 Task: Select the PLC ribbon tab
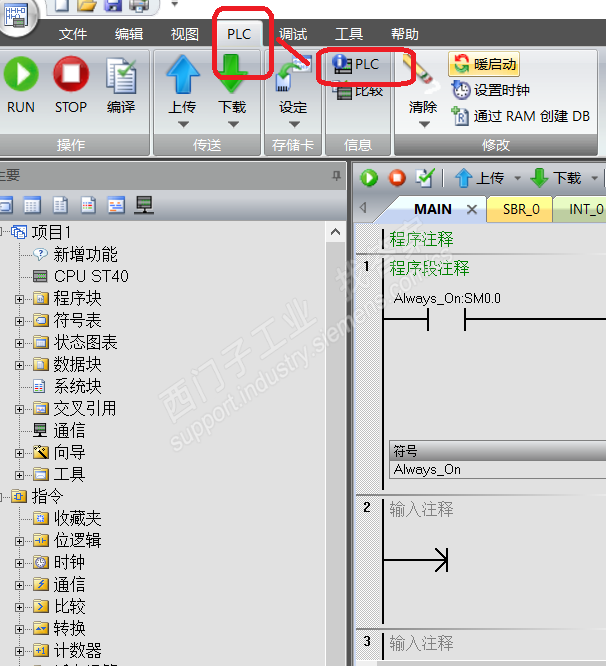pyautogui.click(x=239, y=34)
